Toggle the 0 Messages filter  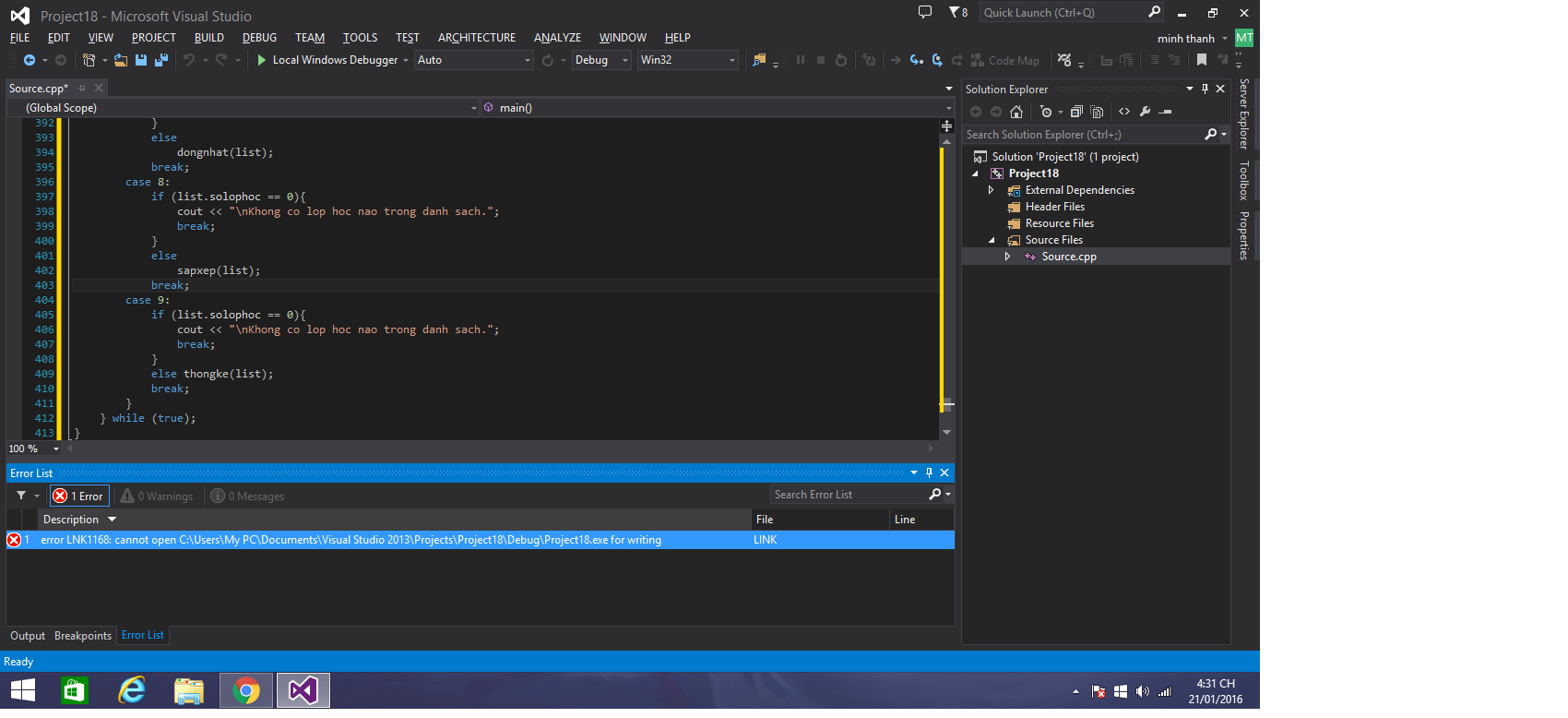point(248,497)
